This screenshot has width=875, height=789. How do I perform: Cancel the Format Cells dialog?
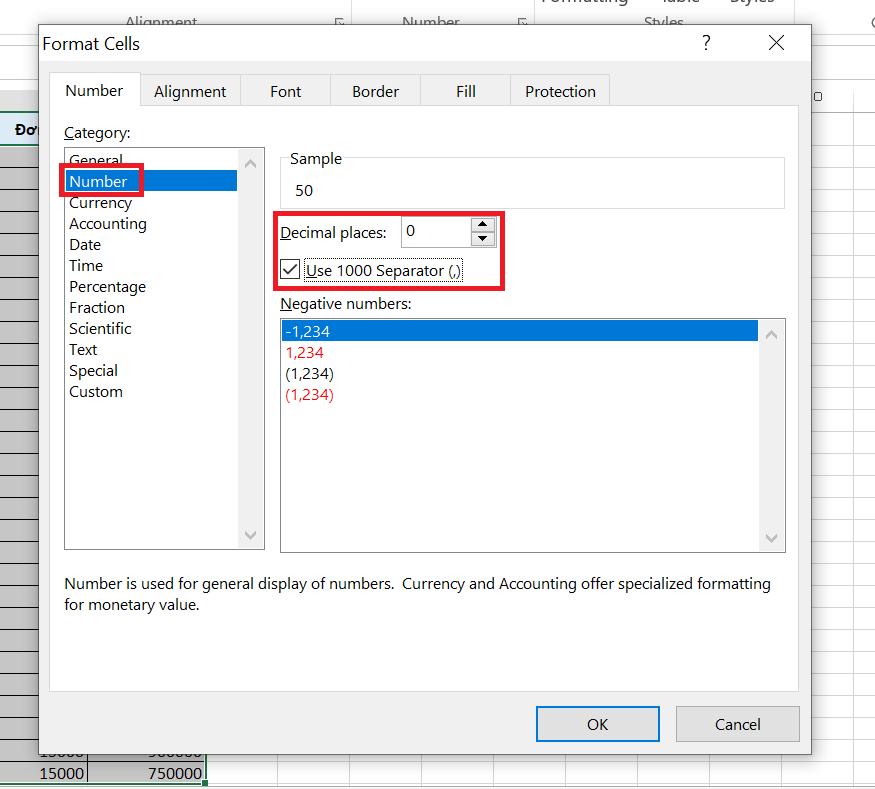click(x=738, y=724)
